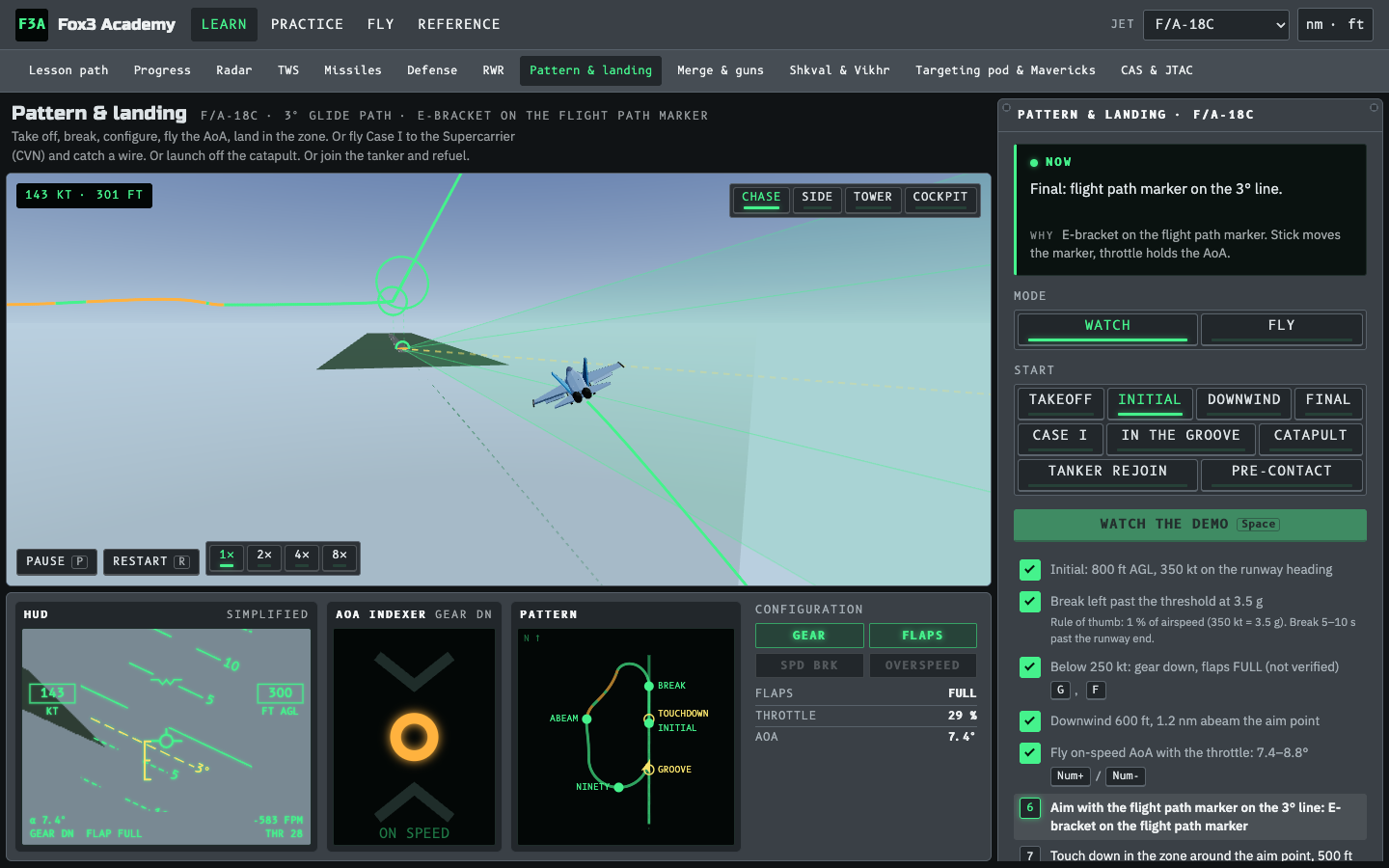Click the on-speed donut in the AoA indexer

(x=414, y=738)
